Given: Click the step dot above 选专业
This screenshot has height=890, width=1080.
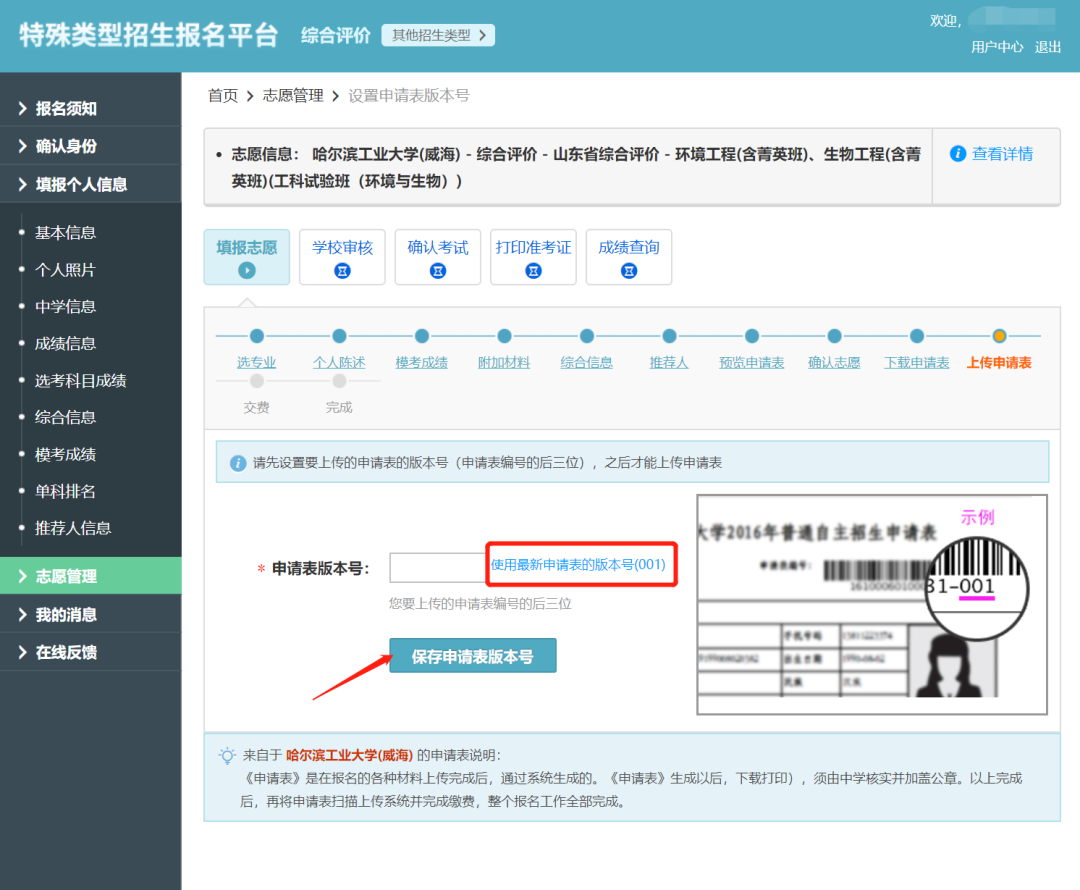Looking at the screenshot, I should click(x=257, y=336).
